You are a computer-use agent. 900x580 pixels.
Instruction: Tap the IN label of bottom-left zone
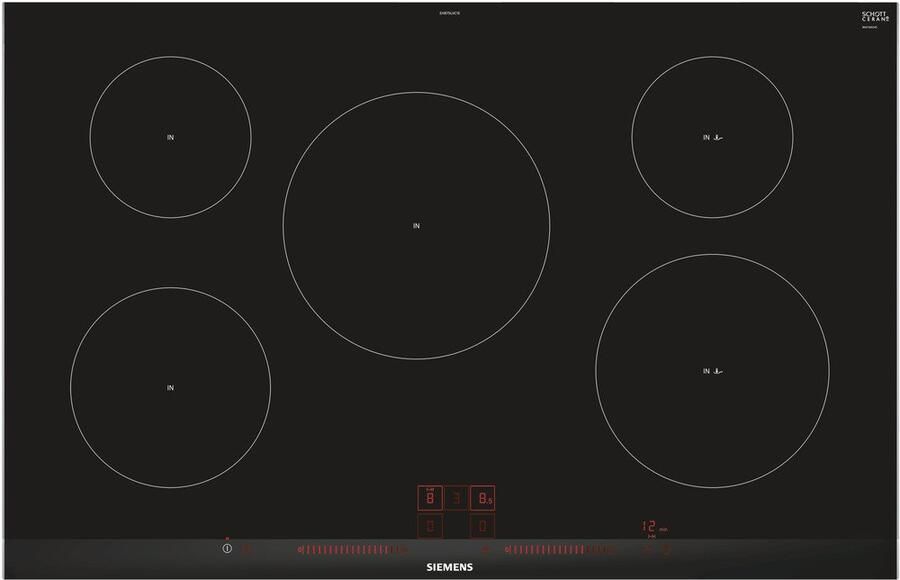click(x=170, y=387)
